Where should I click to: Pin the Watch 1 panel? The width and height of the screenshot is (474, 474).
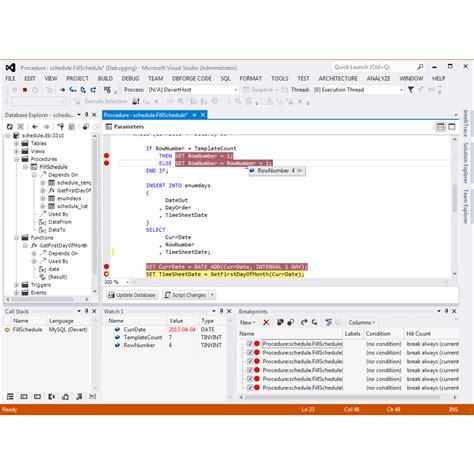221,311
